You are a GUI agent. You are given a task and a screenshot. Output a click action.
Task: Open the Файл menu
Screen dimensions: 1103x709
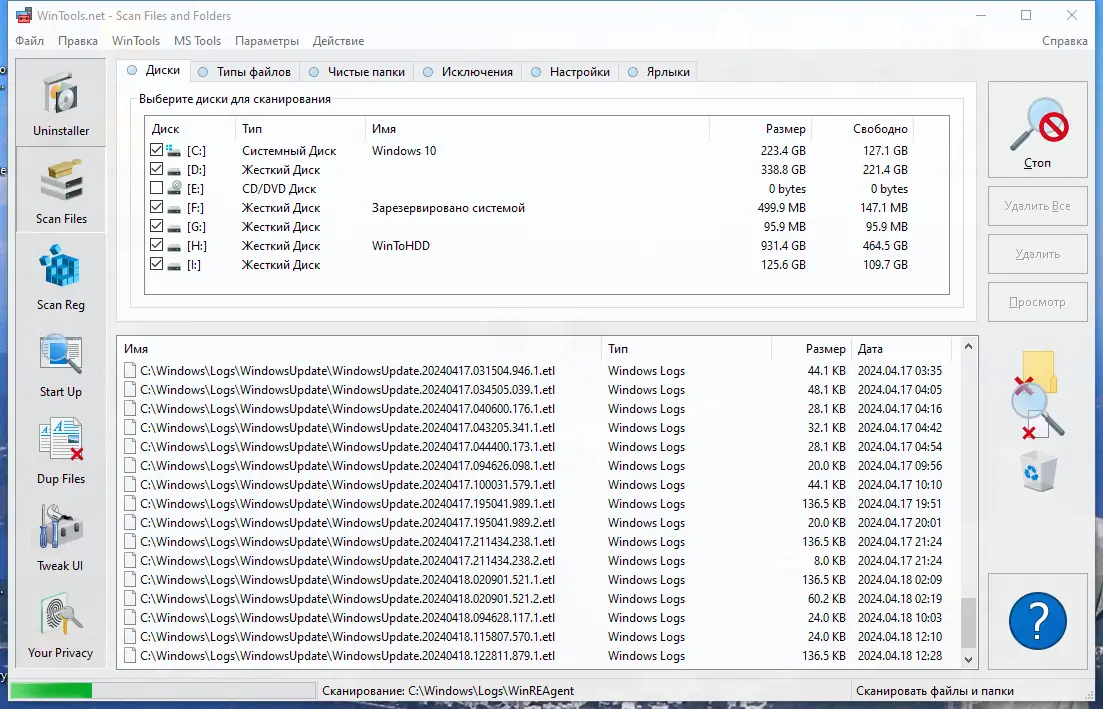click(x=30, y=41)
